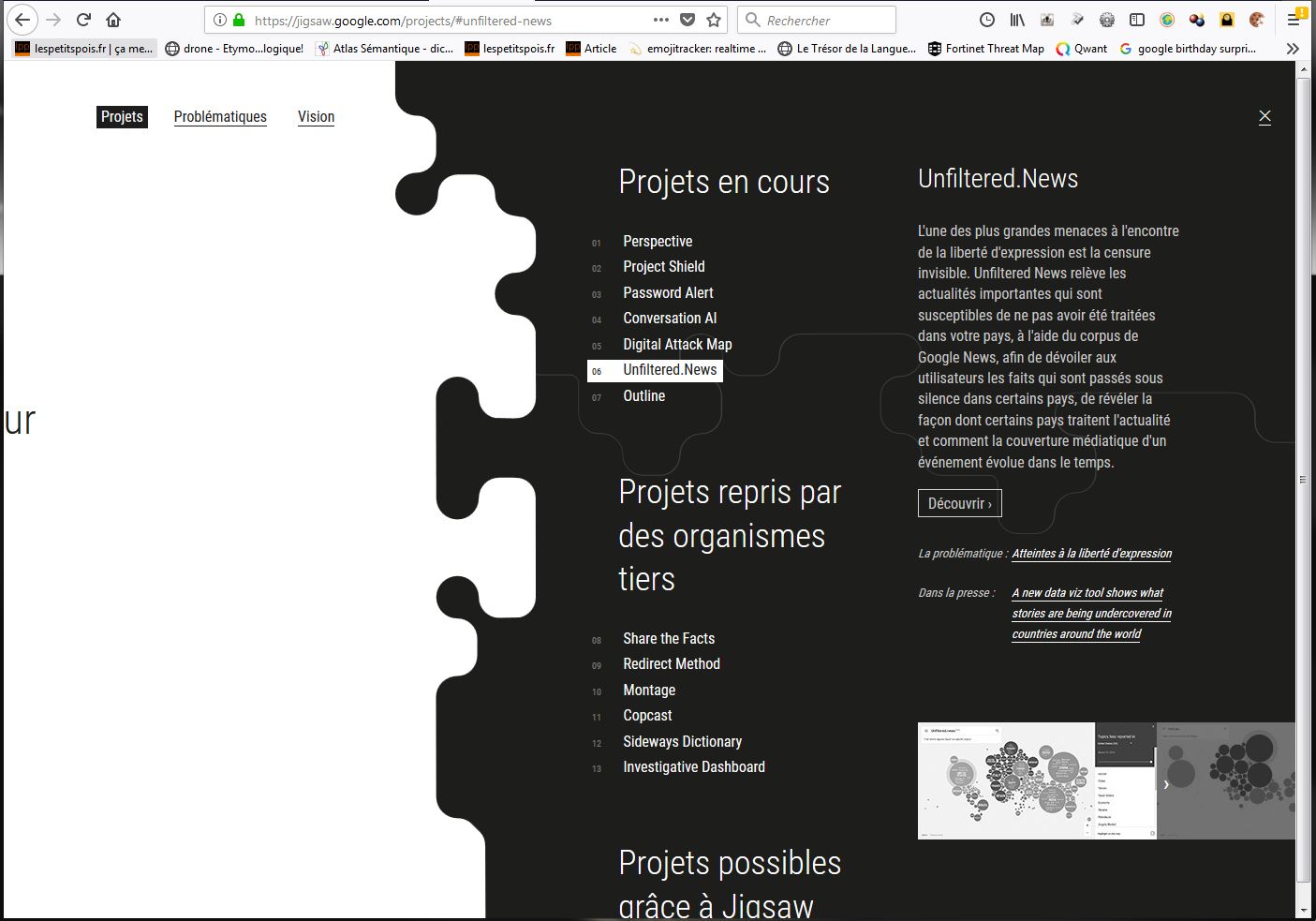Open the Article bookmark
This screenshot has width=1316, height=921.
tap(591, 49)
